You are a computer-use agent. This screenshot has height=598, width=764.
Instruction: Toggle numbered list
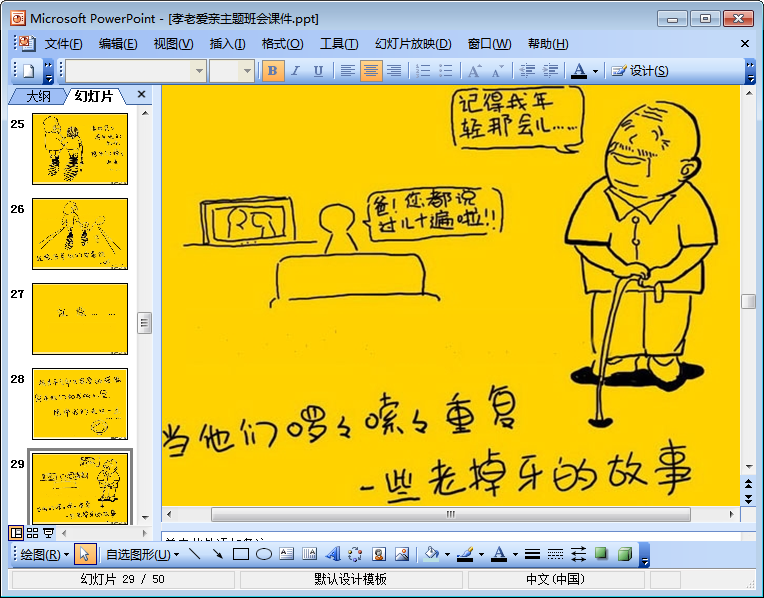pos(423,71)
